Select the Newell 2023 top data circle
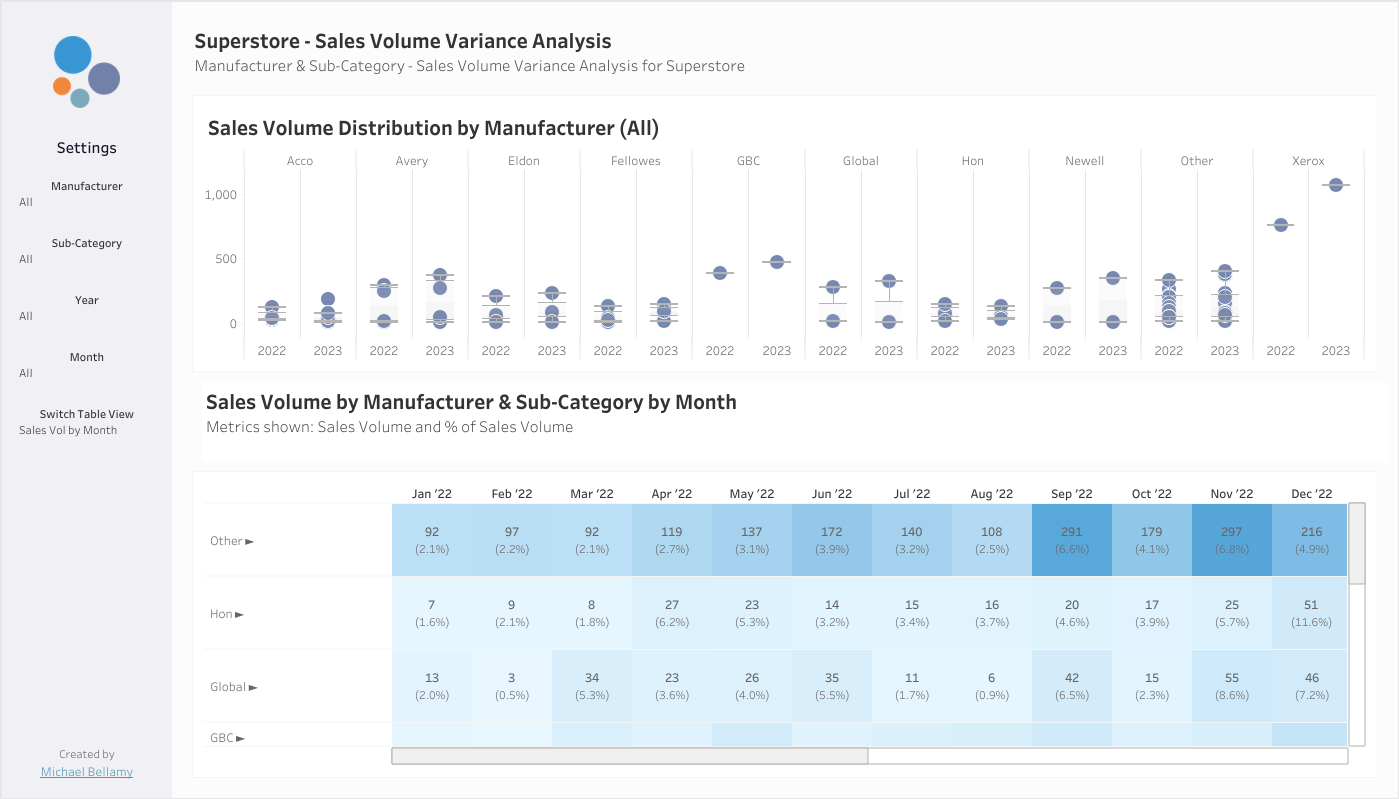 point(1112,278)
